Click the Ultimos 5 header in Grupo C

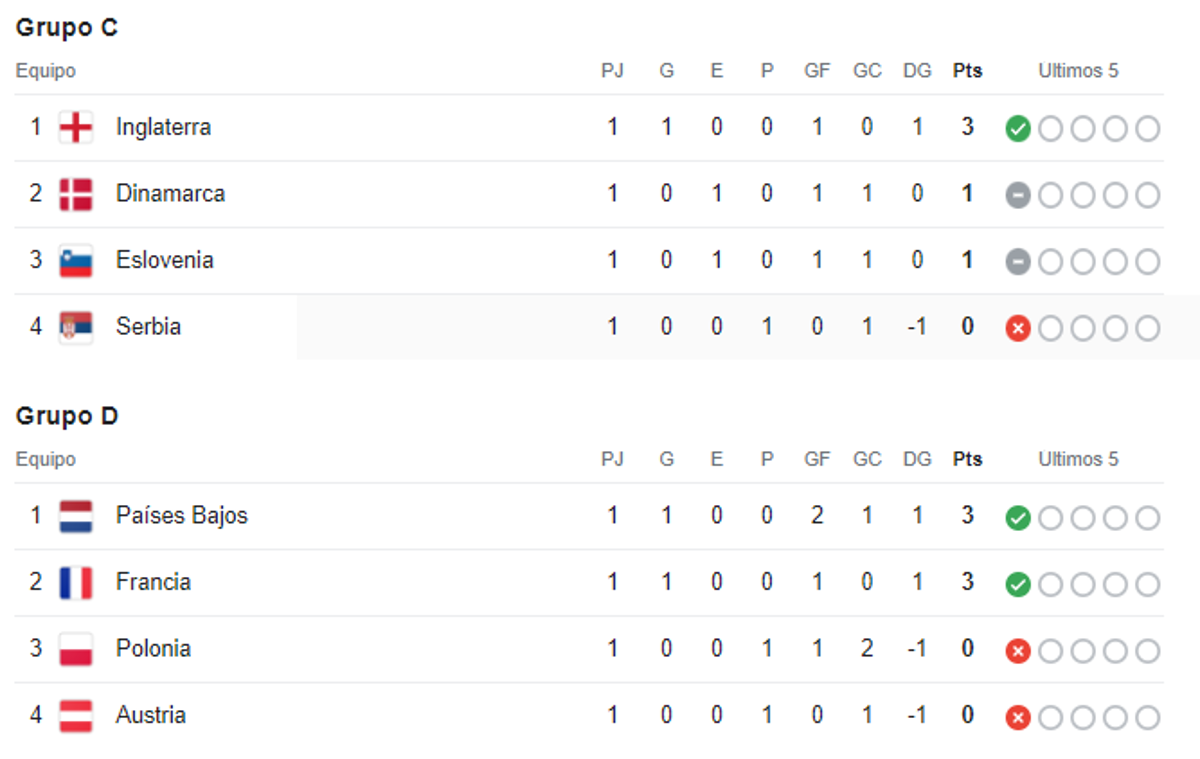click(1078, 71)
